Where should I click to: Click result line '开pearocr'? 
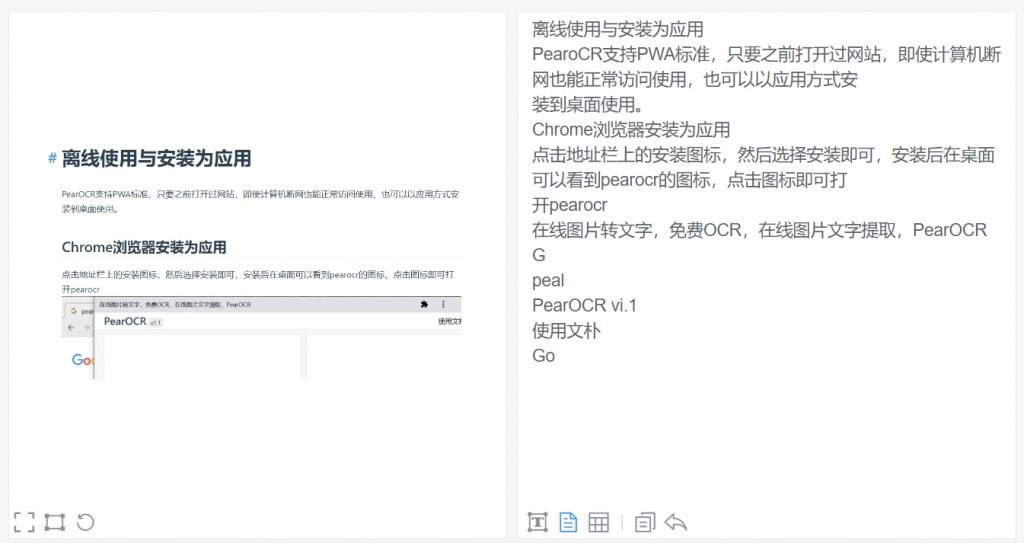click(x=569, y=205)
